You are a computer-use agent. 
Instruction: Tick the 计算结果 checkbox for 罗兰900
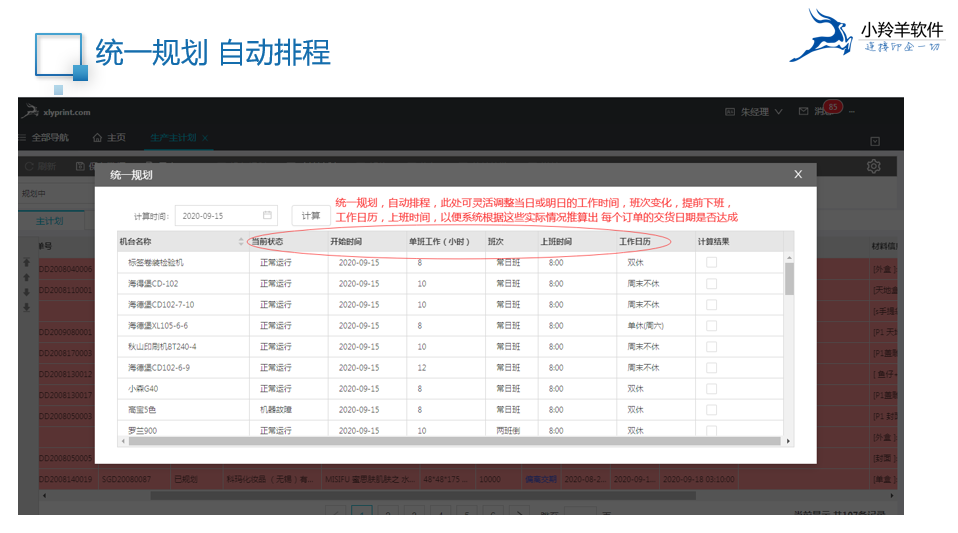point(711,430)
